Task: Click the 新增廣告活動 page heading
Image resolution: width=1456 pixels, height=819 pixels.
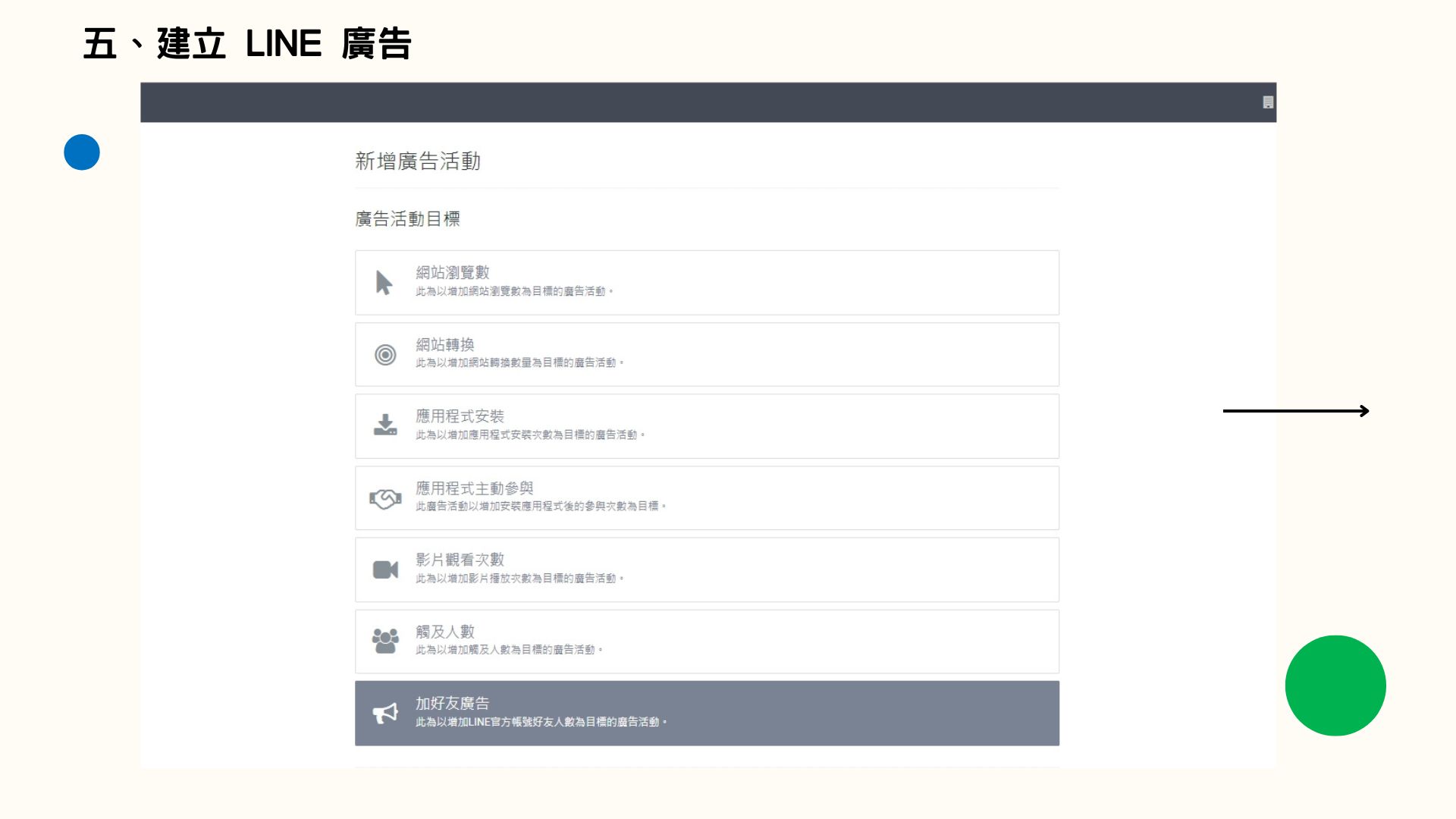Action: click(x=418, y=161)
